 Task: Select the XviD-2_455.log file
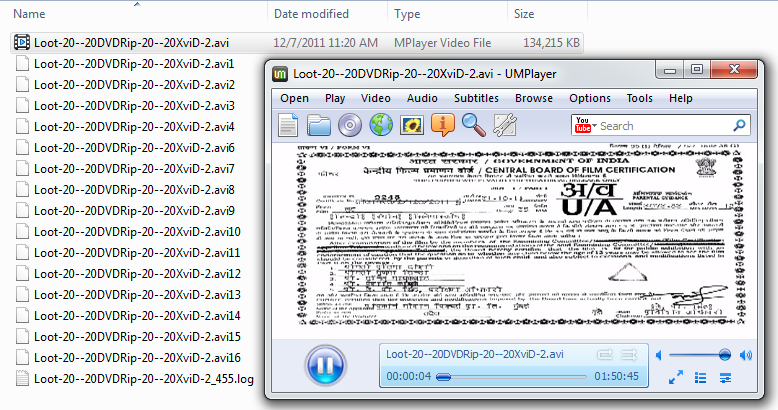144,379
